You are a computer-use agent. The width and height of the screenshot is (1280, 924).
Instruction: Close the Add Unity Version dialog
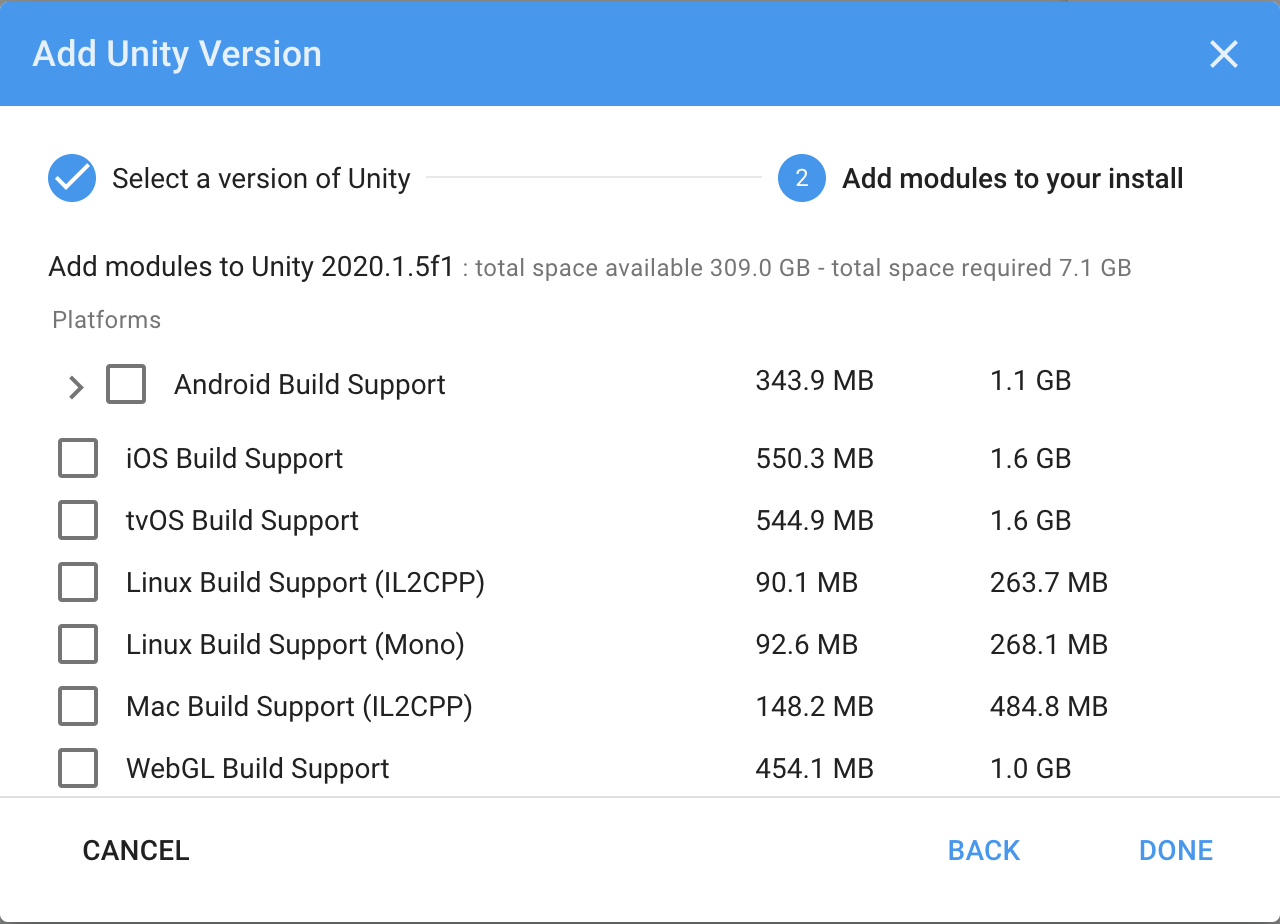click(x=1223, y=54)
